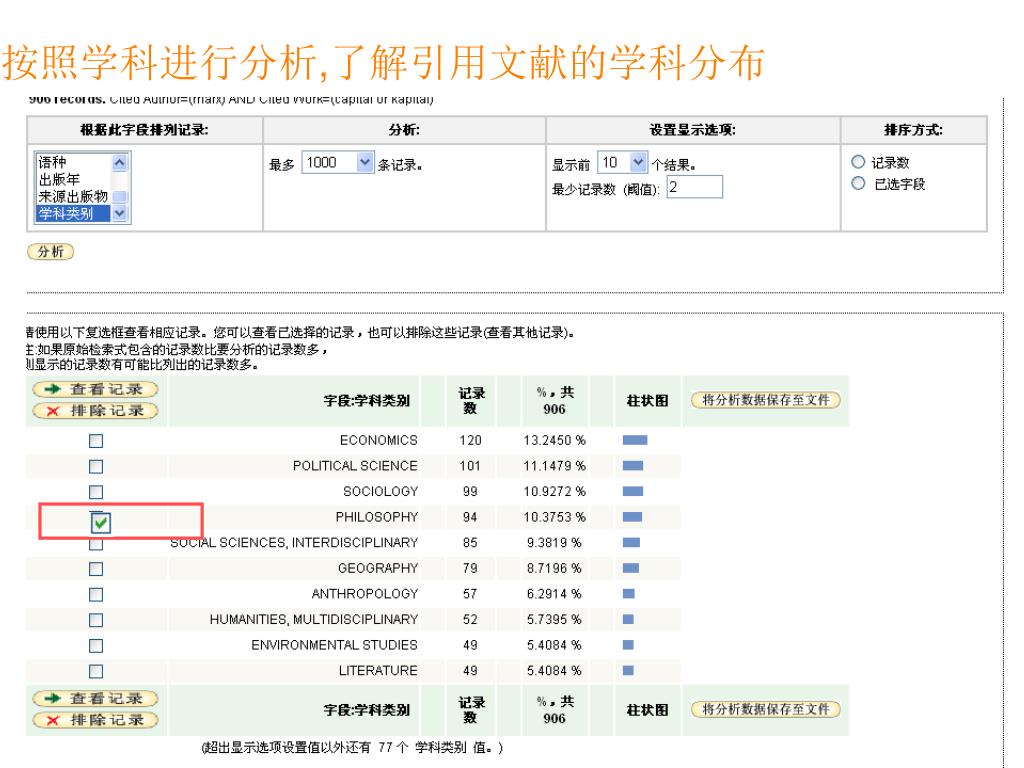
Task: Click the top 排除记录 button
Action: pyautogui.click(x=96, y=409)
